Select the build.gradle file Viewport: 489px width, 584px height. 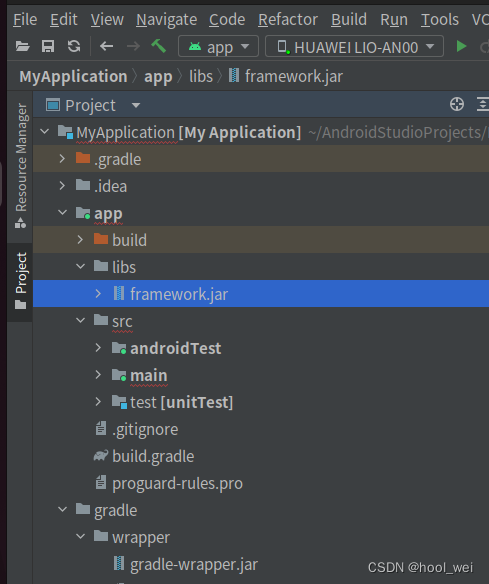point(261,456)
